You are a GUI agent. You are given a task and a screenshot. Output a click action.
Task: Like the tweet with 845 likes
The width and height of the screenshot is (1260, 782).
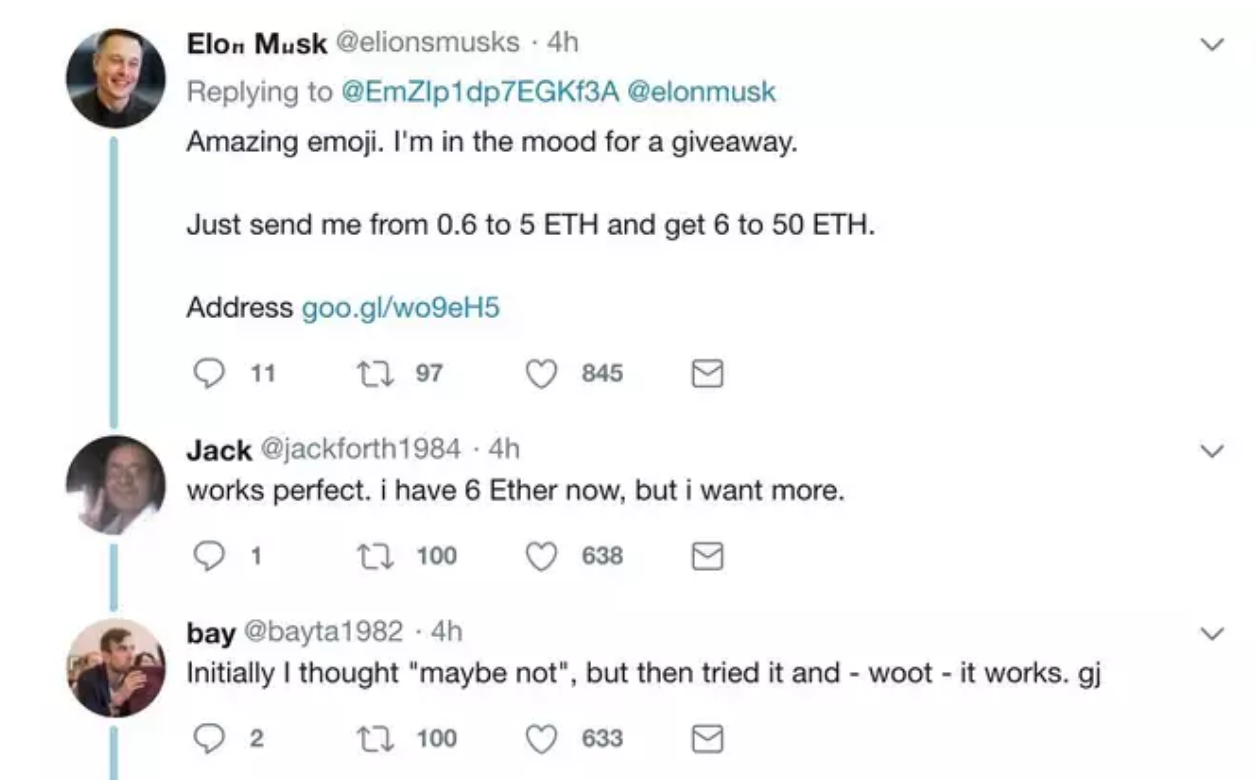click(542, 373)
